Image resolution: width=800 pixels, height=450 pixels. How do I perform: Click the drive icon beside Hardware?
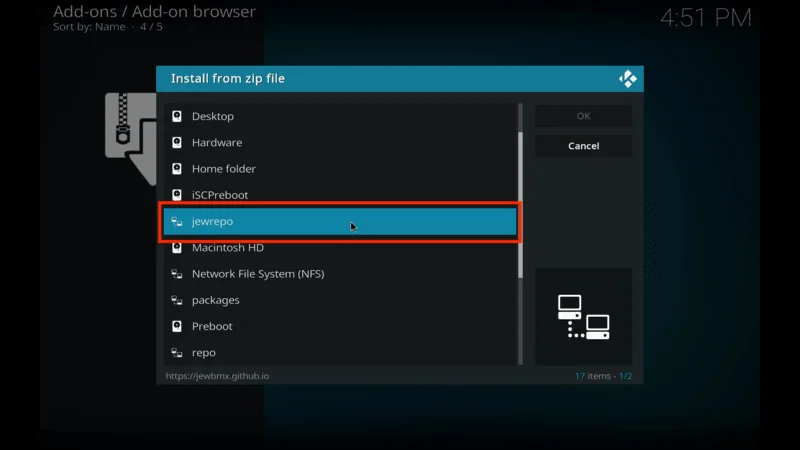tap(177, 142)
